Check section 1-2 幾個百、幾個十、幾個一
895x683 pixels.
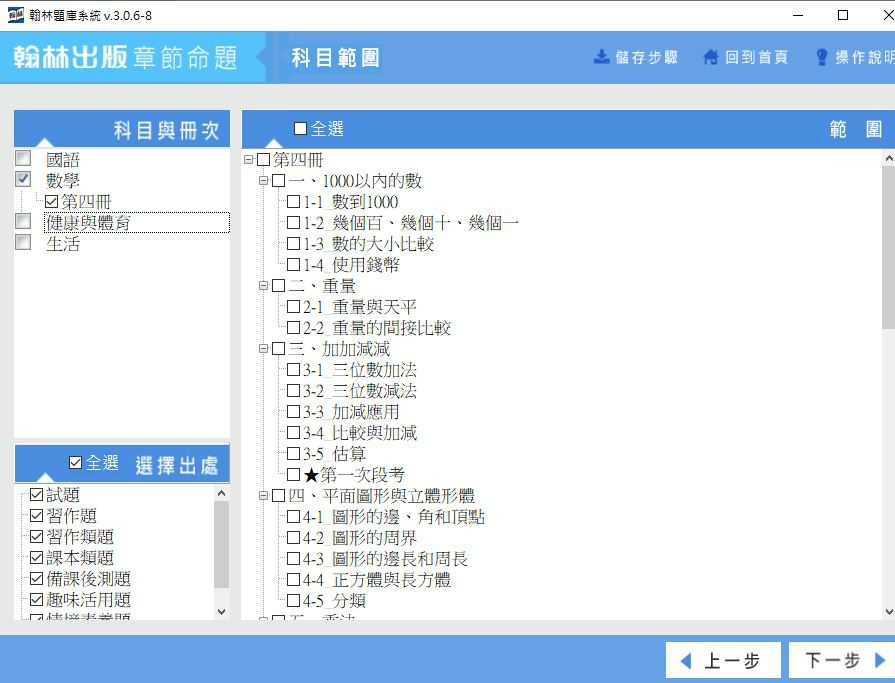[293, 223]
